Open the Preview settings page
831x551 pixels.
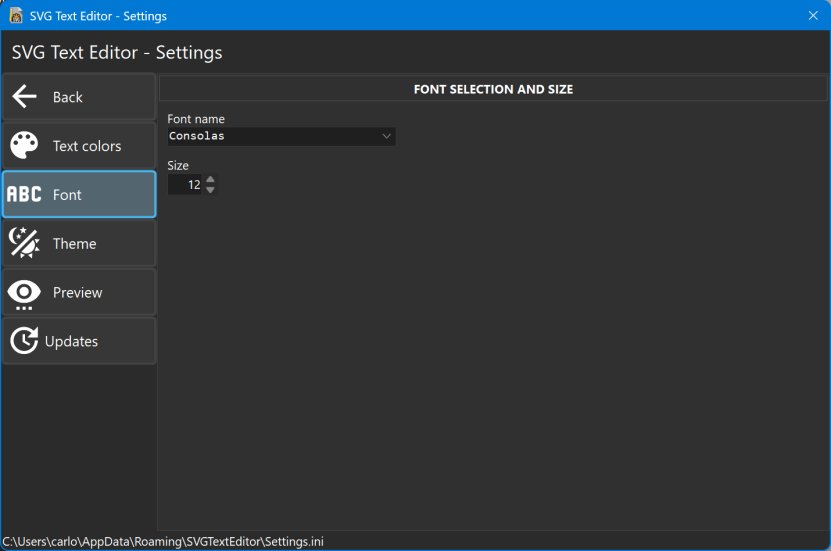[x=77, y=292]
